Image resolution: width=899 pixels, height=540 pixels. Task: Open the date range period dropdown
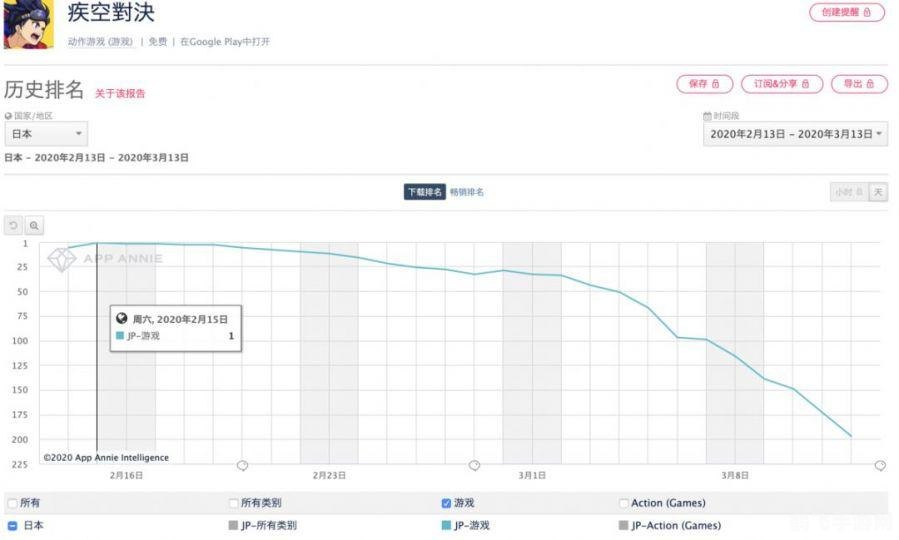tap(795, 134)
